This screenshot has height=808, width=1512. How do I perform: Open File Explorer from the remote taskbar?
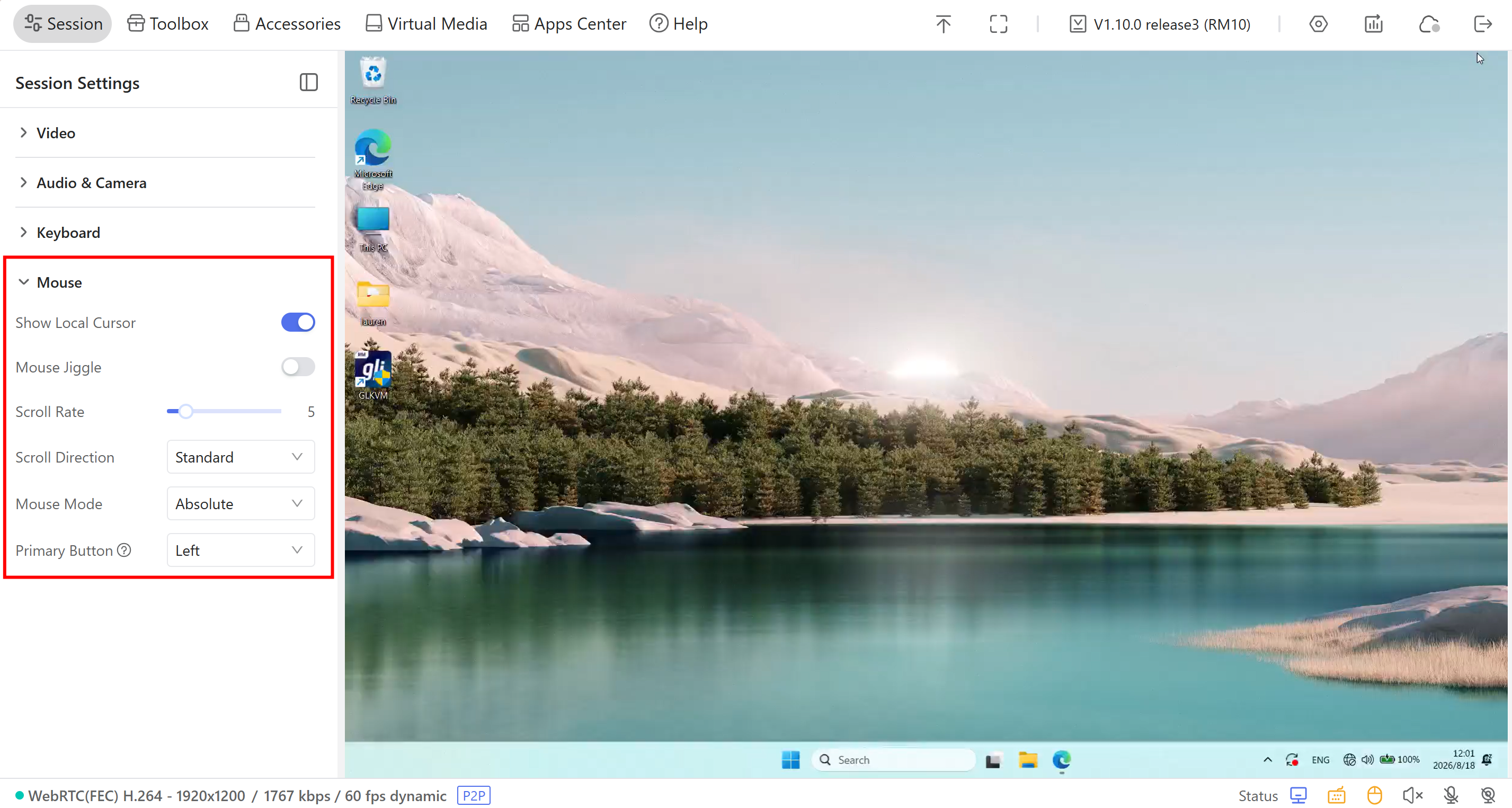1028,760
